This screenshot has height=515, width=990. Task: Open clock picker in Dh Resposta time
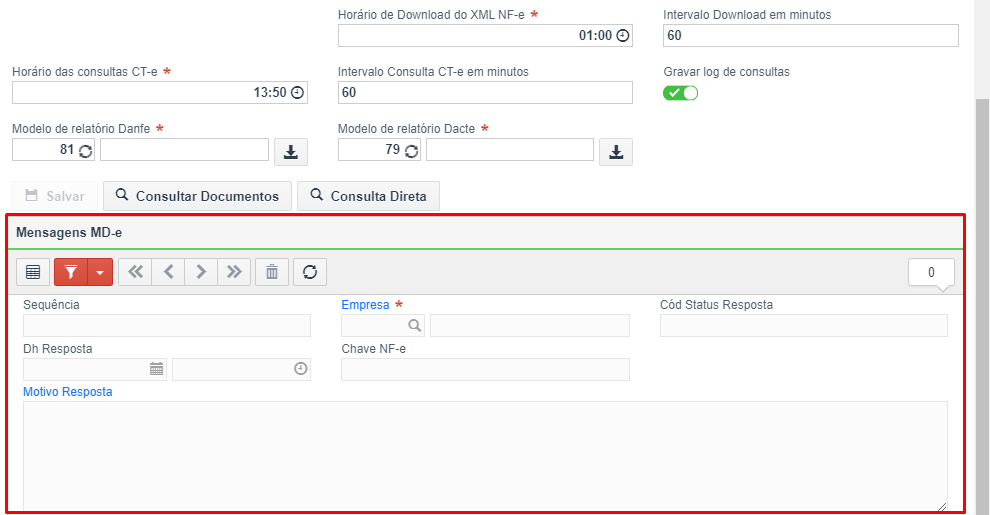click(x=301, y=369)
